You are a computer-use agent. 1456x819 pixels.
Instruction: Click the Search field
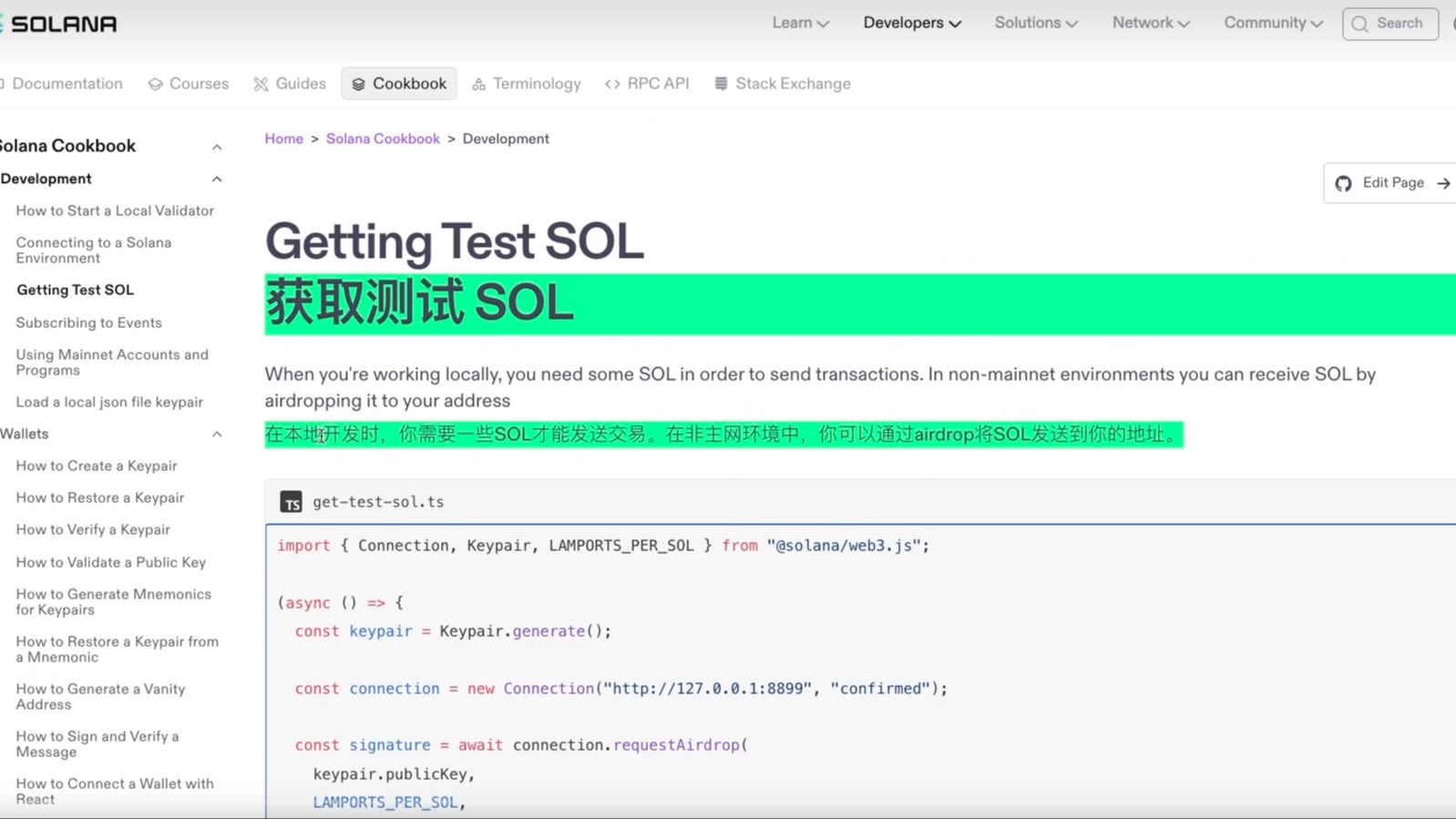(1389, 24)
